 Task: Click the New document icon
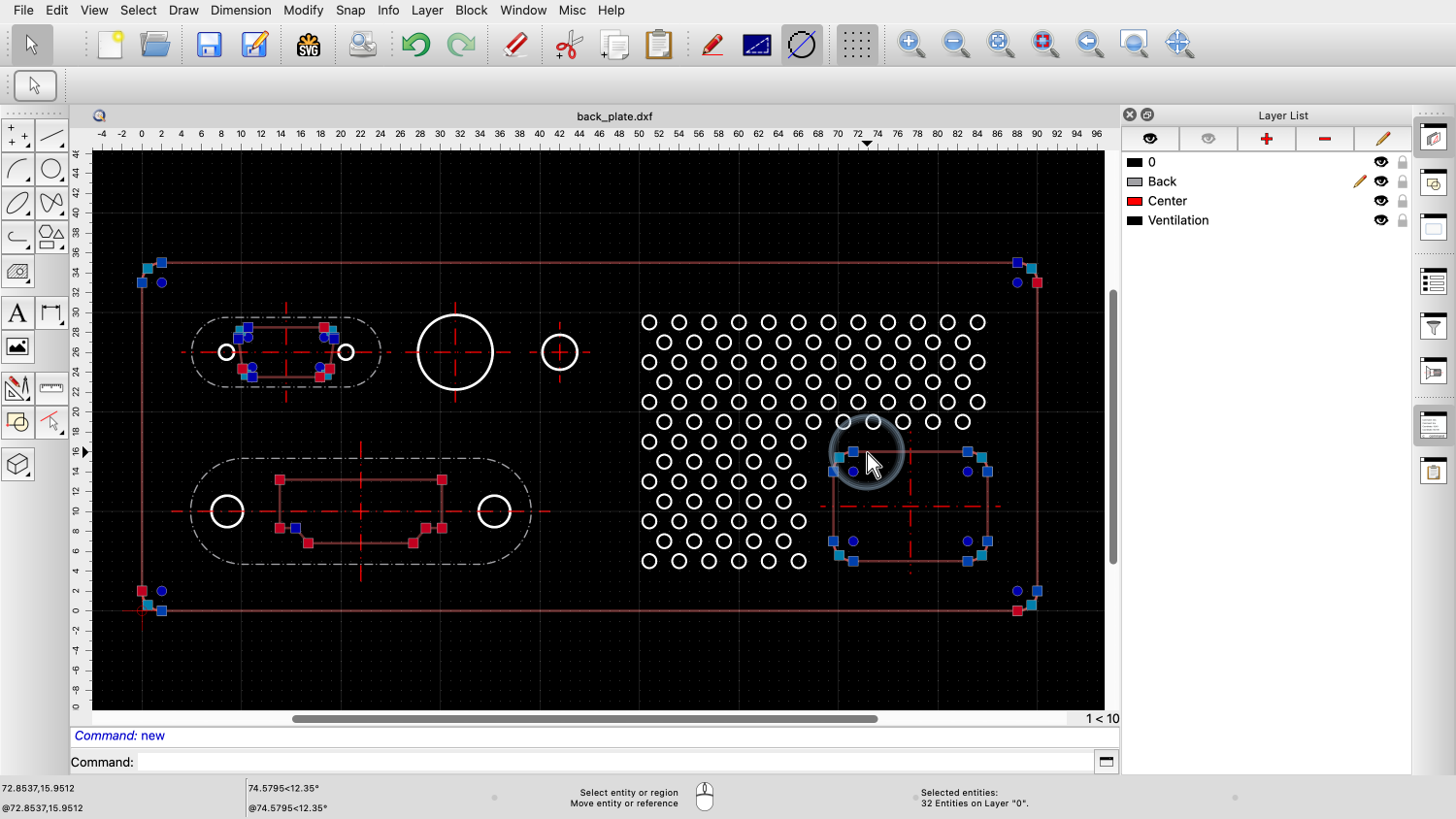coord(111,45)
